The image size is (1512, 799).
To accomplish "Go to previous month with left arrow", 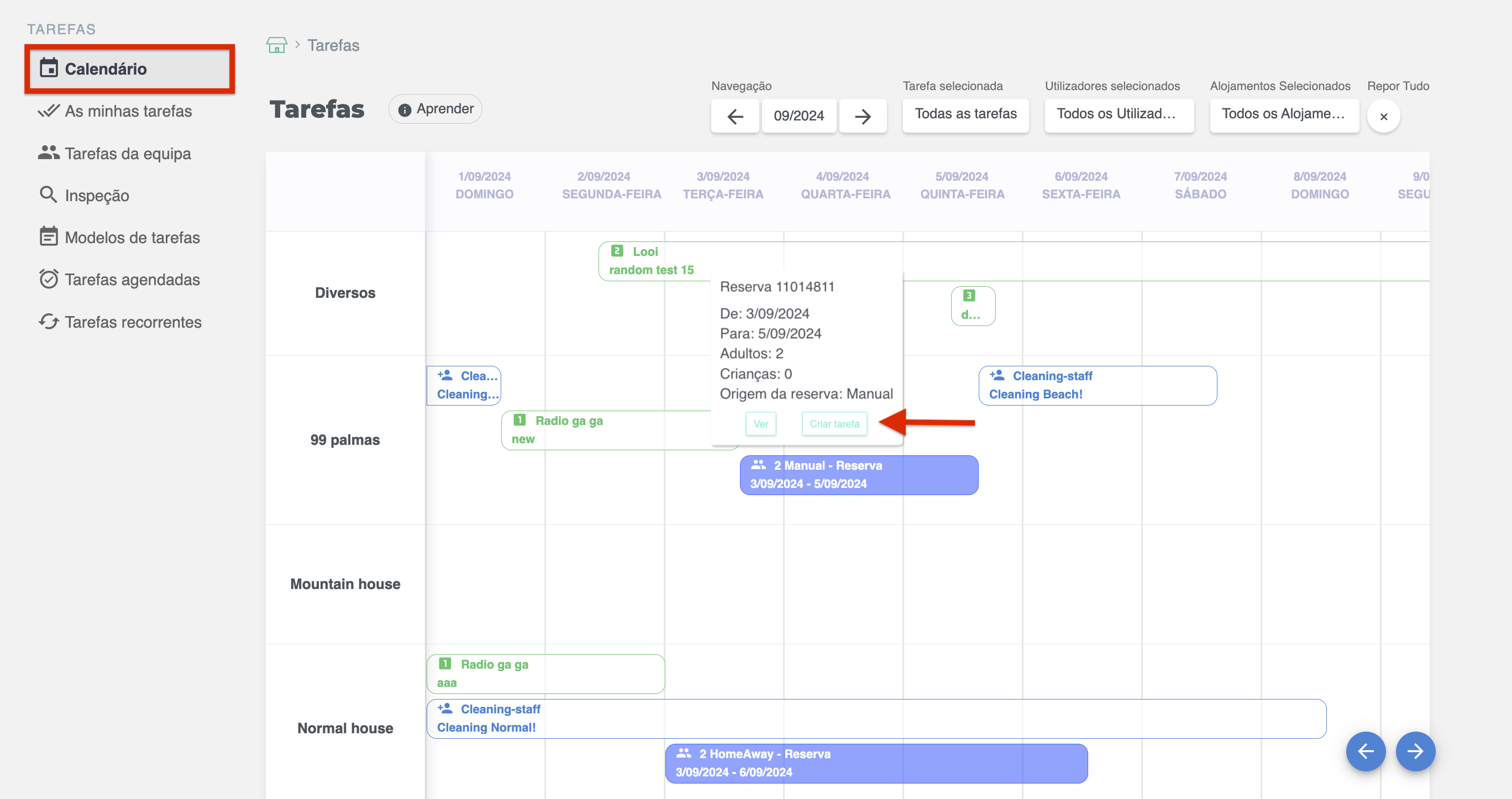I will [735, 116].
